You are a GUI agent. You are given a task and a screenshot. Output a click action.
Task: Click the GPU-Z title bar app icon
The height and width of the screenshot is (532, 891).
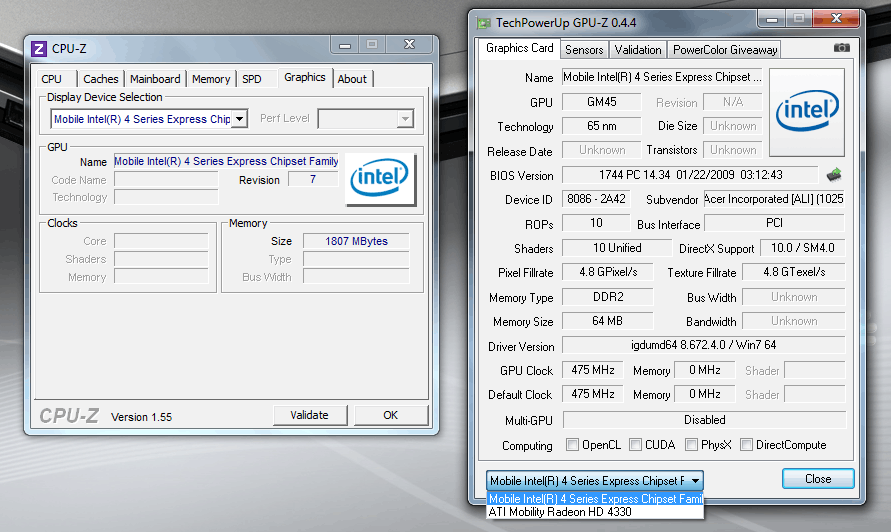(484, 23)
